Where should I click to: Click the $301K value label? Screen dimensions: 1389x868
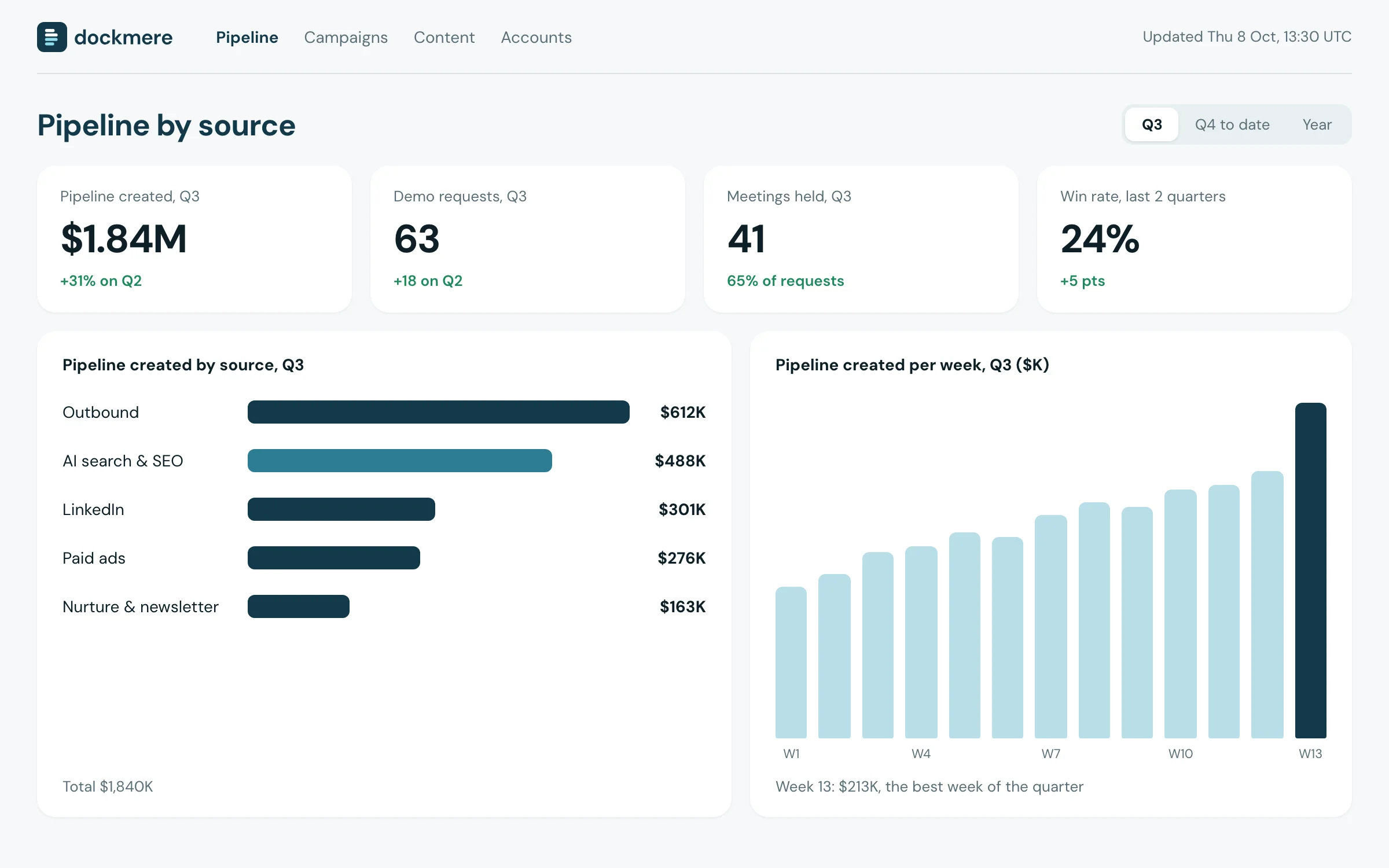pos(682,509)
